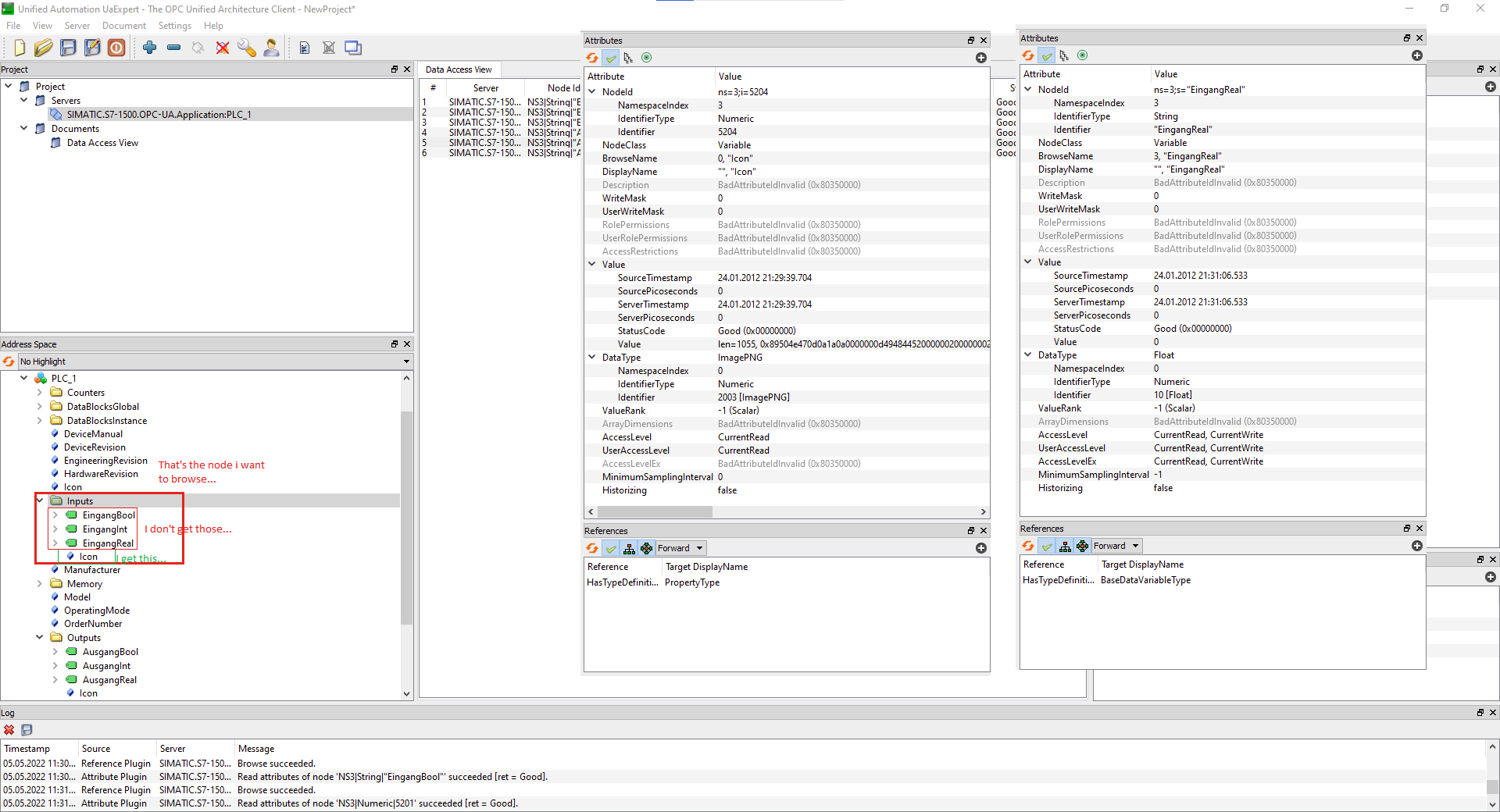Screen dimensions: 1500x812
Task: Collapse the Inputs folder
Action: pos(41,500)
